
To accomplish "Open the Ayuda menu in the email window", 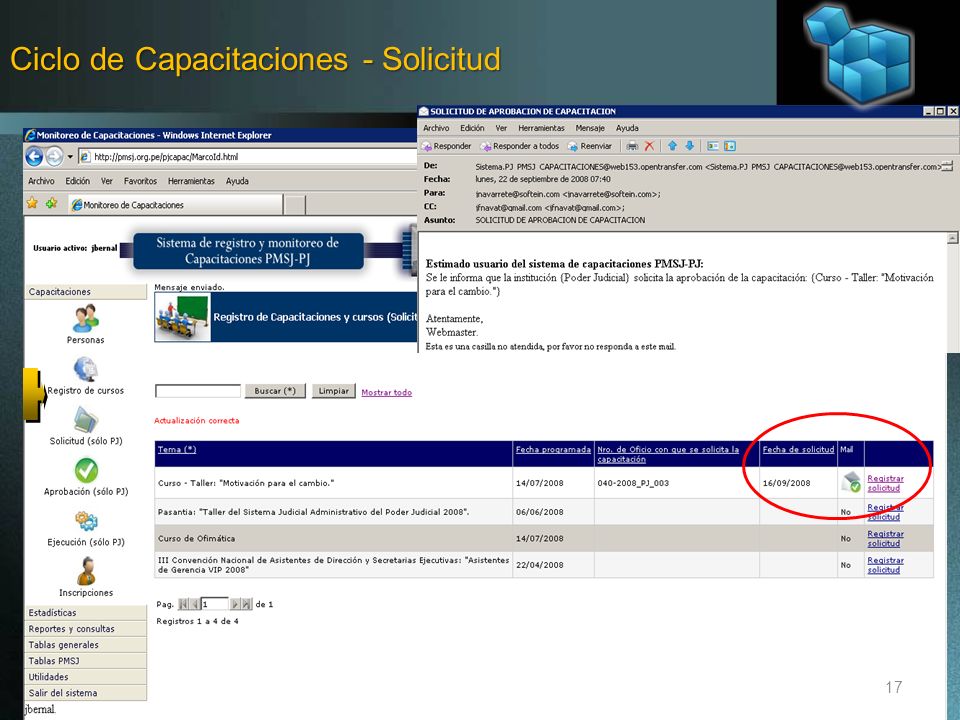I will (627, 128).
